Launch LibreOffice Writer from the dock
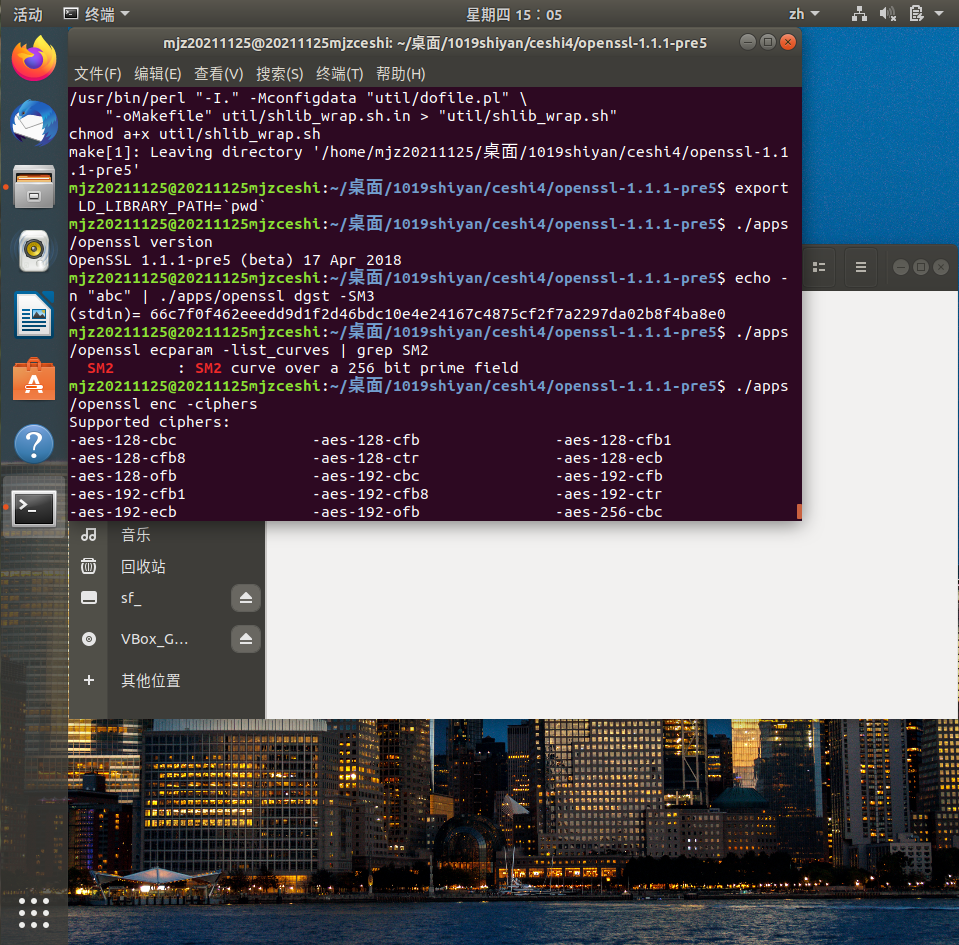Screen dimensions: 959x945 [34, 315]
